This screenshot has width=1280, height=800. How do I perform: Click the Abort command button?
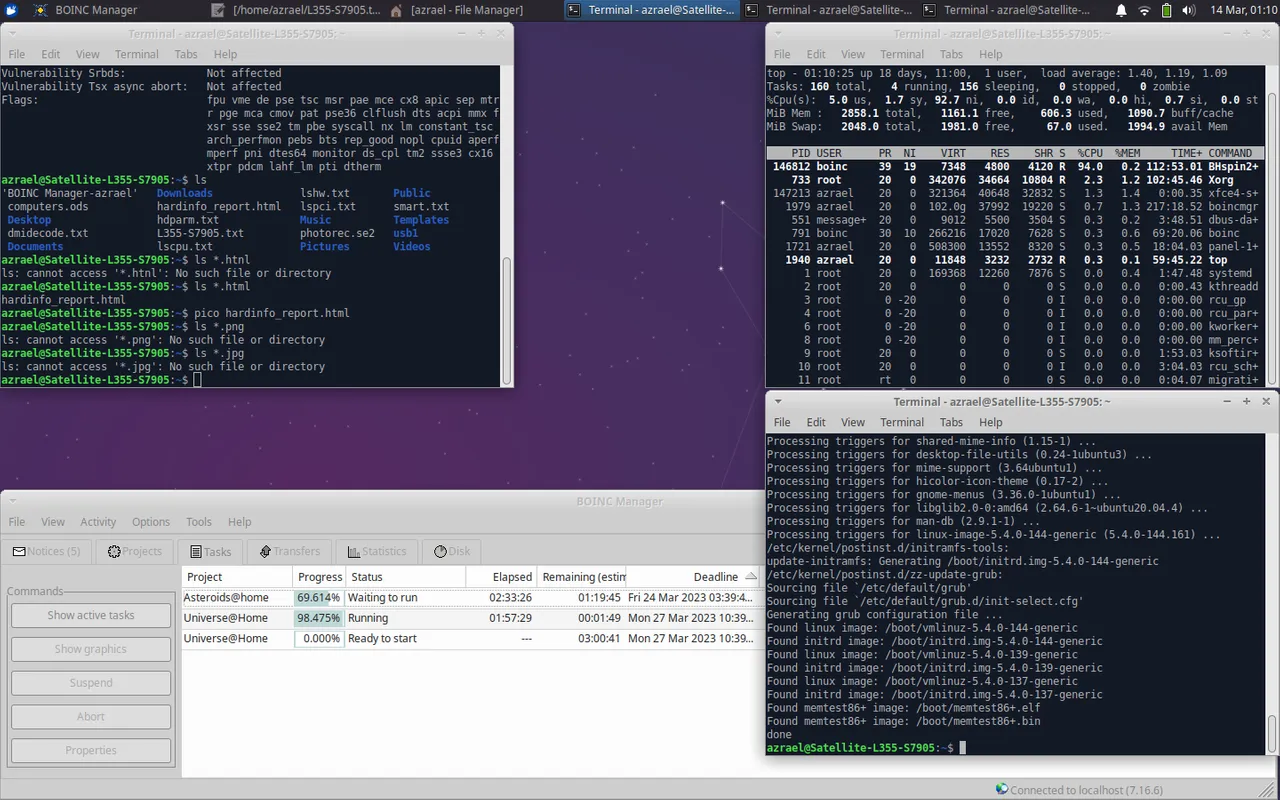pyautogui.click(x=91, y=717)
